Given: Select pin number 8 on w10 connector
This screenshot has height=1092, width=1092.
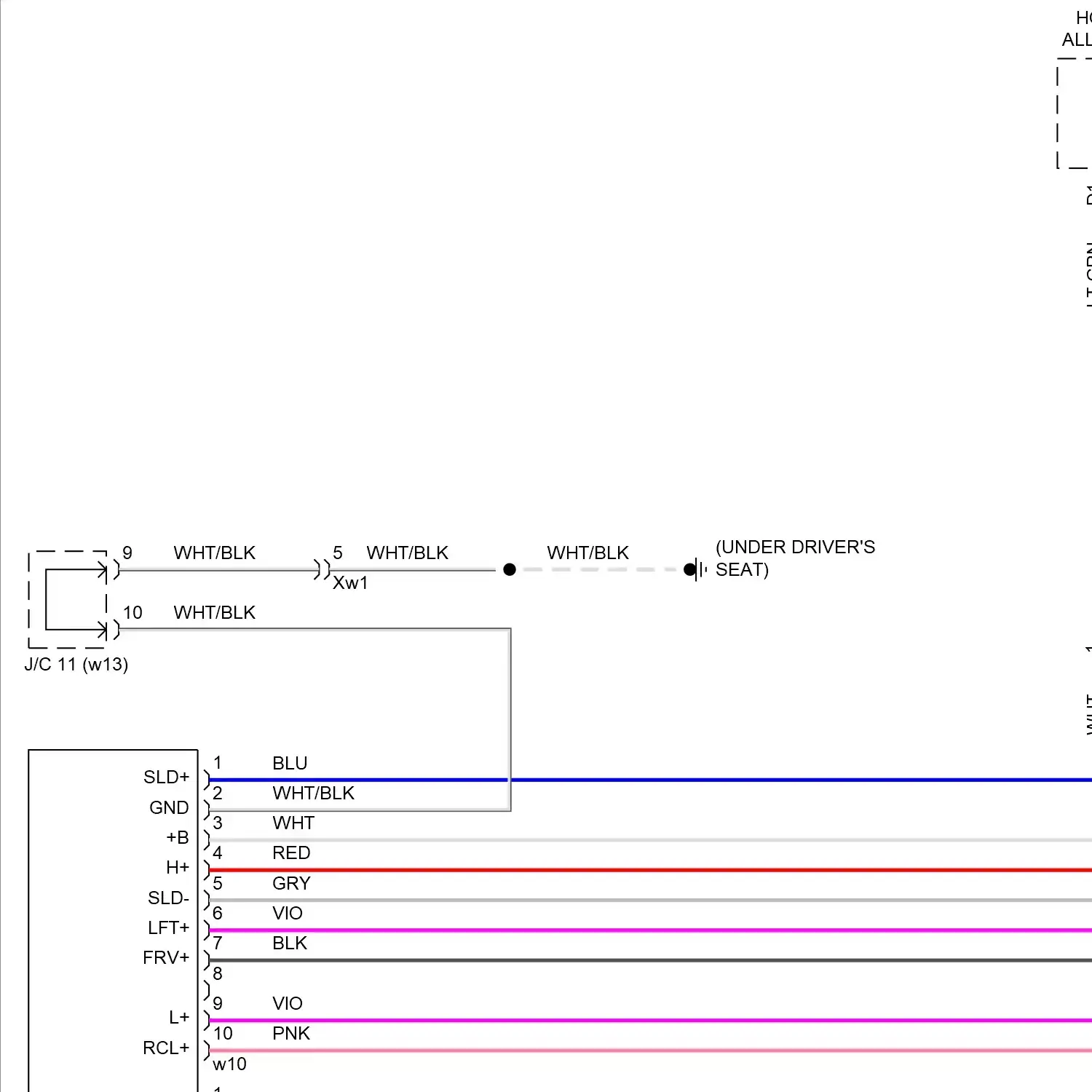Looking at the screenshot, I should click(218, 973).
